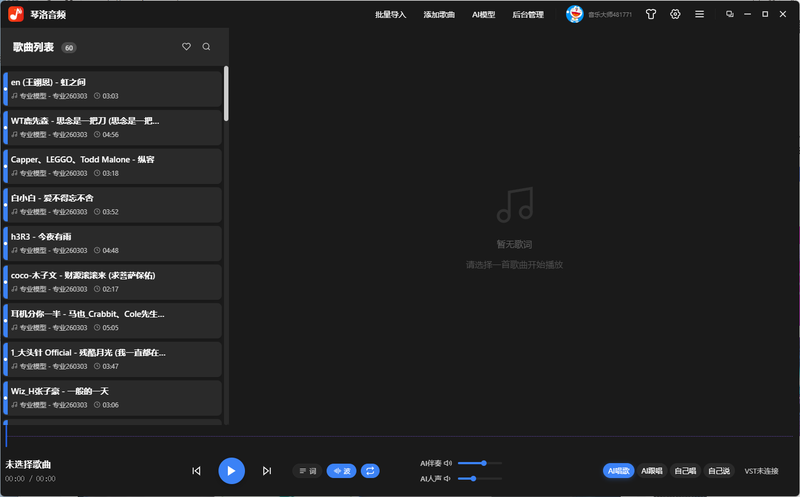Click the mini mode window icon
Image resolution: width=800 pixels, height=497 pixels.
pyautogui.click(x=730, y=14)
